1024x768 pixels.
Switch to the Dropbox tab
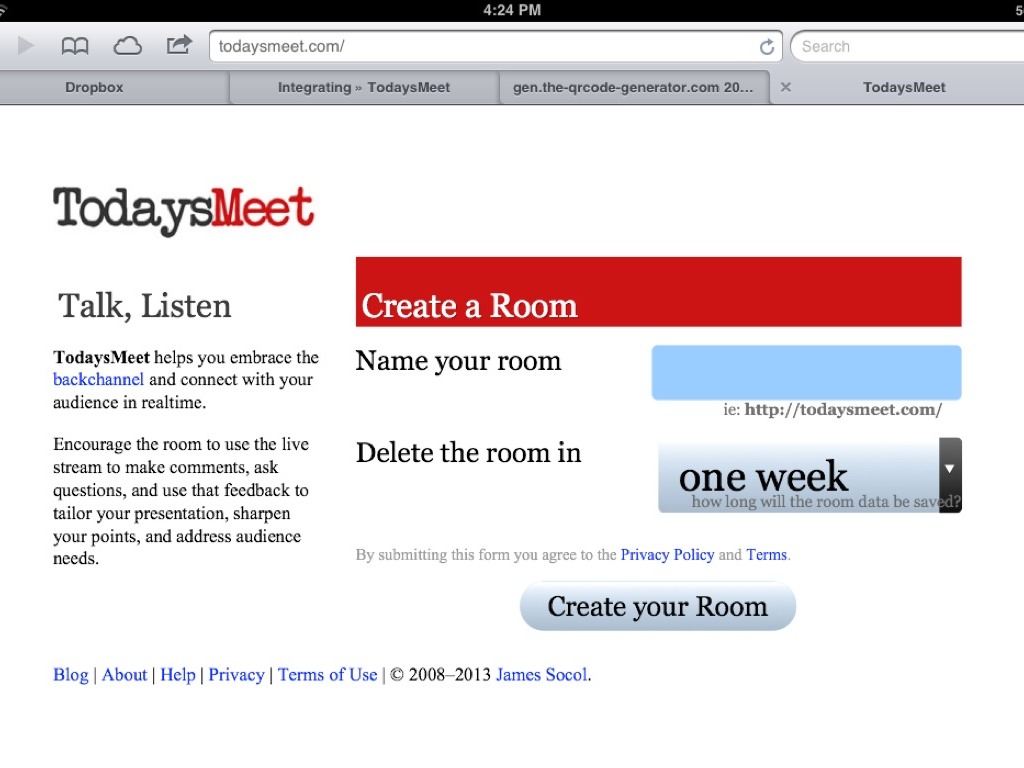(94, 87)
